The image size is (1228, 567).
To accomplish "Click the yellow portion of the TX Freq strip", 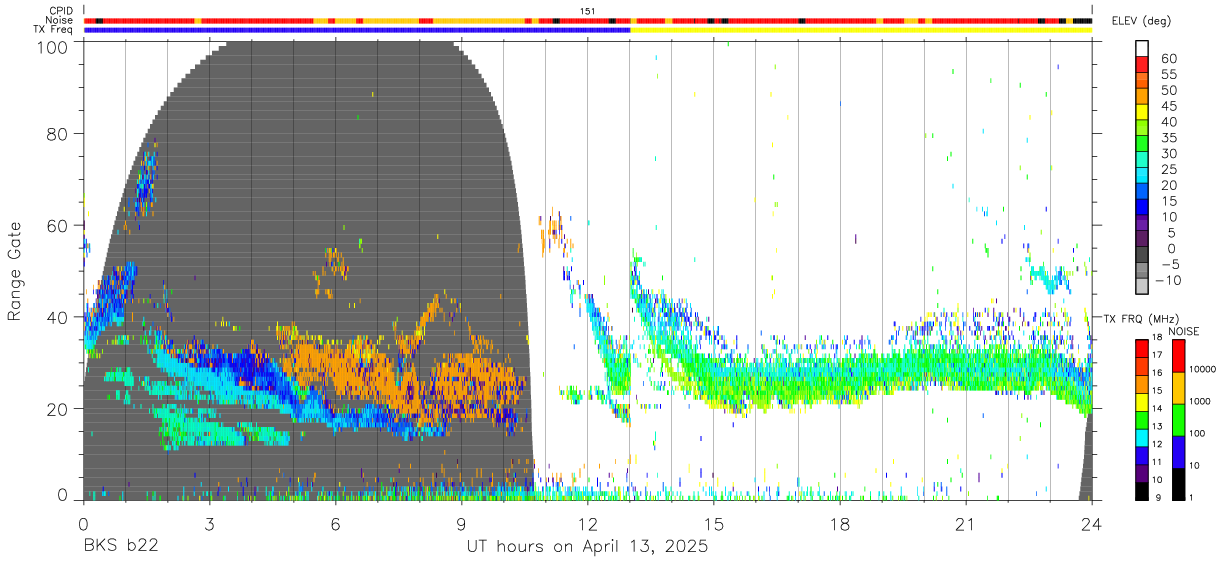I will (x=861, y=30).
